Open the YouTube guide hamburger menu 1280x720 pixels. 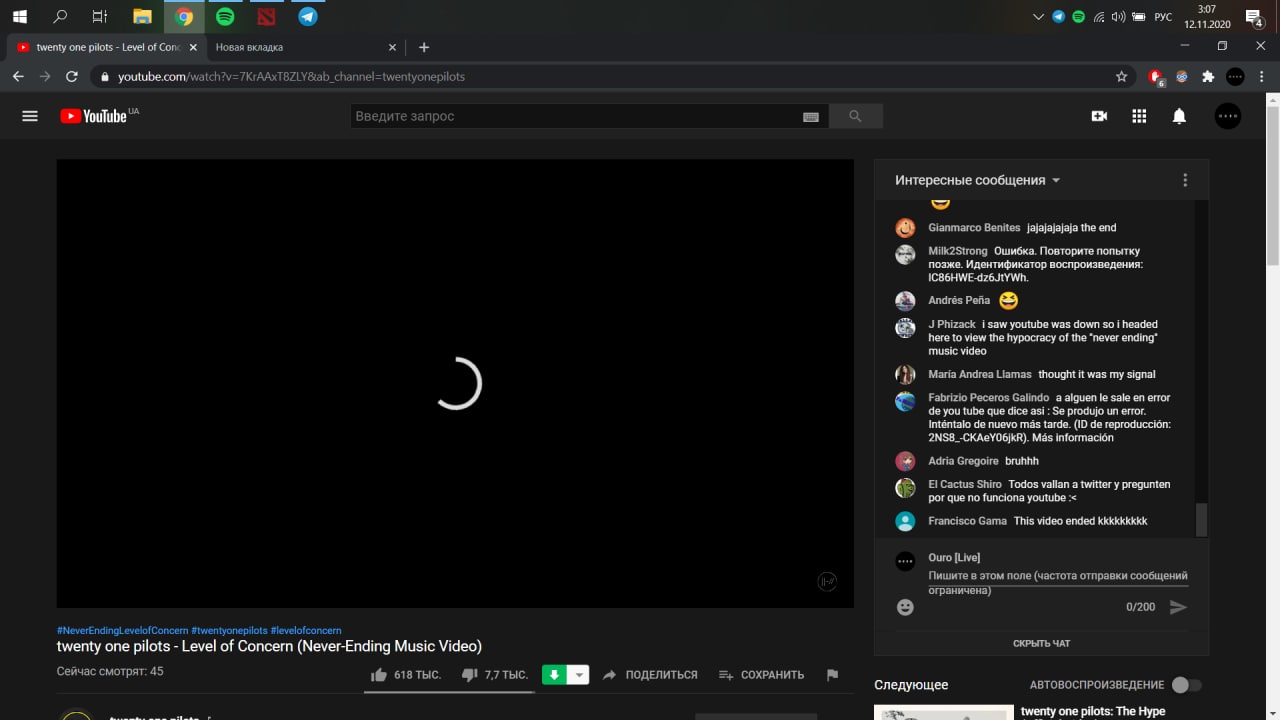[30, 116]
